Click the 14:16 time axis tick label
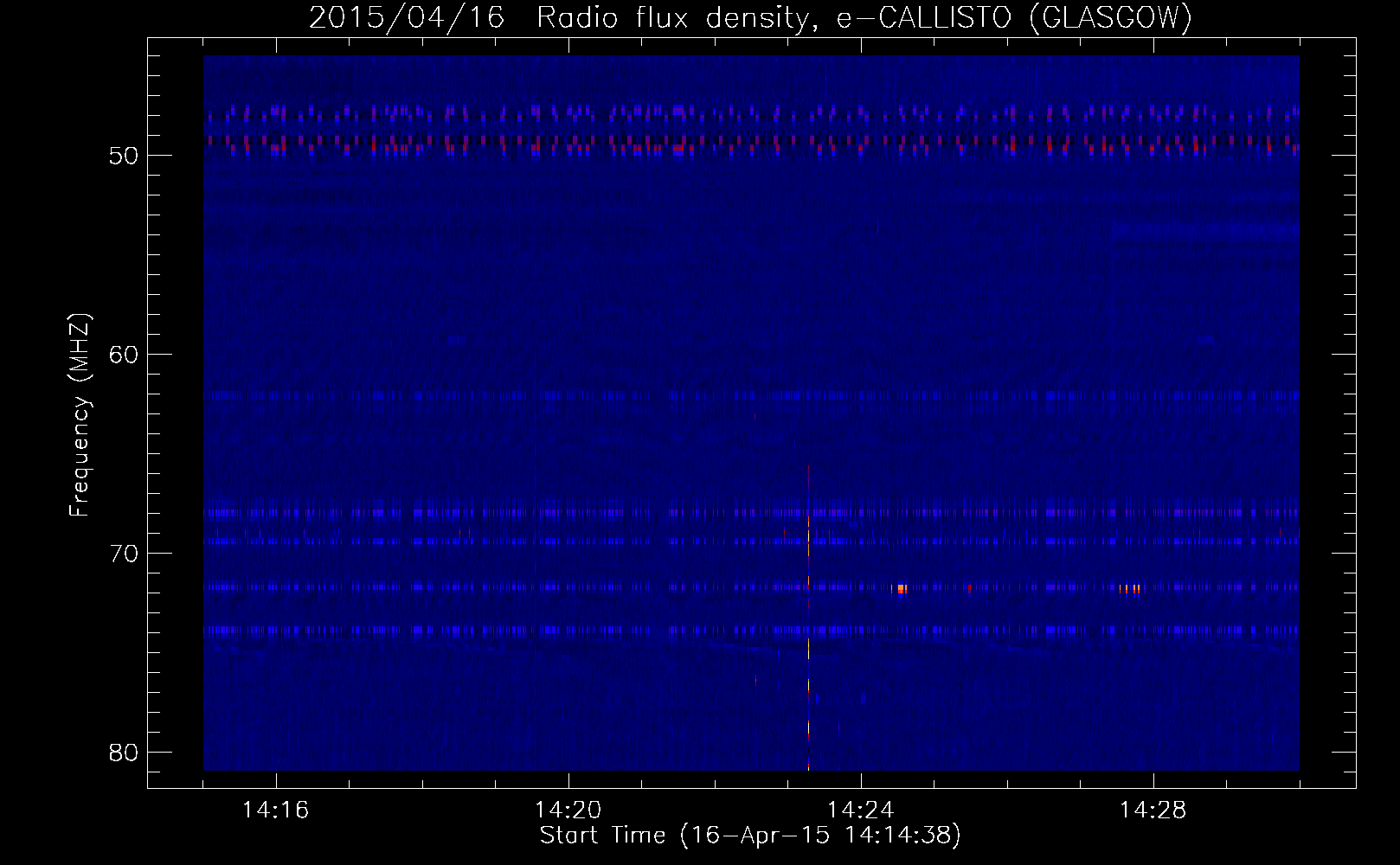The image size is (1400, 865). pyautogui.click(x=276, y=811)
